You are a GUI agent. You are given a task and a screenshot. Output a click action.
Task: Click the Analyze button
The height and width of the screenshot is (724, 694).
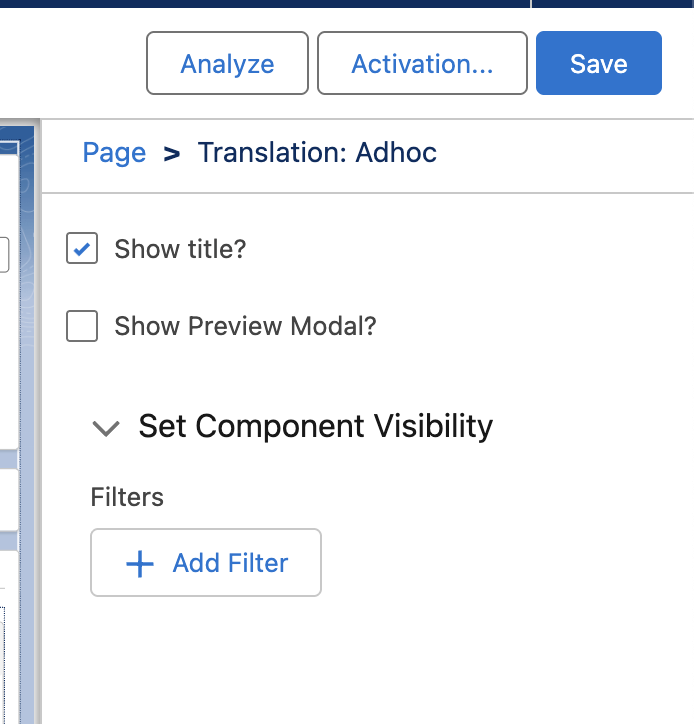point(227,64)
